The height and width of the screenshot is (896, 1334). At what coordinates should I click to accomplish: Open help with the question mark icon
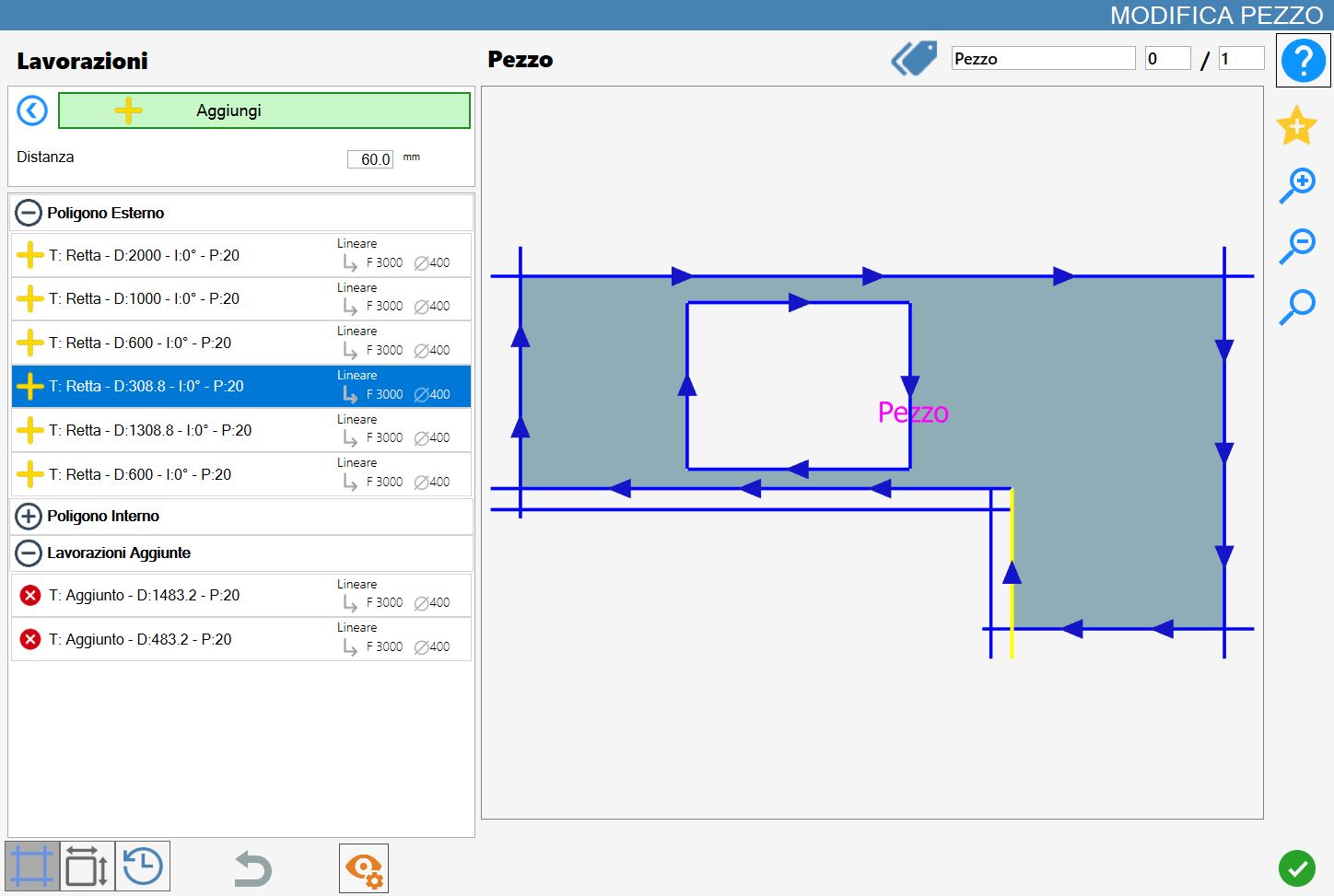tap(1303, 61)
